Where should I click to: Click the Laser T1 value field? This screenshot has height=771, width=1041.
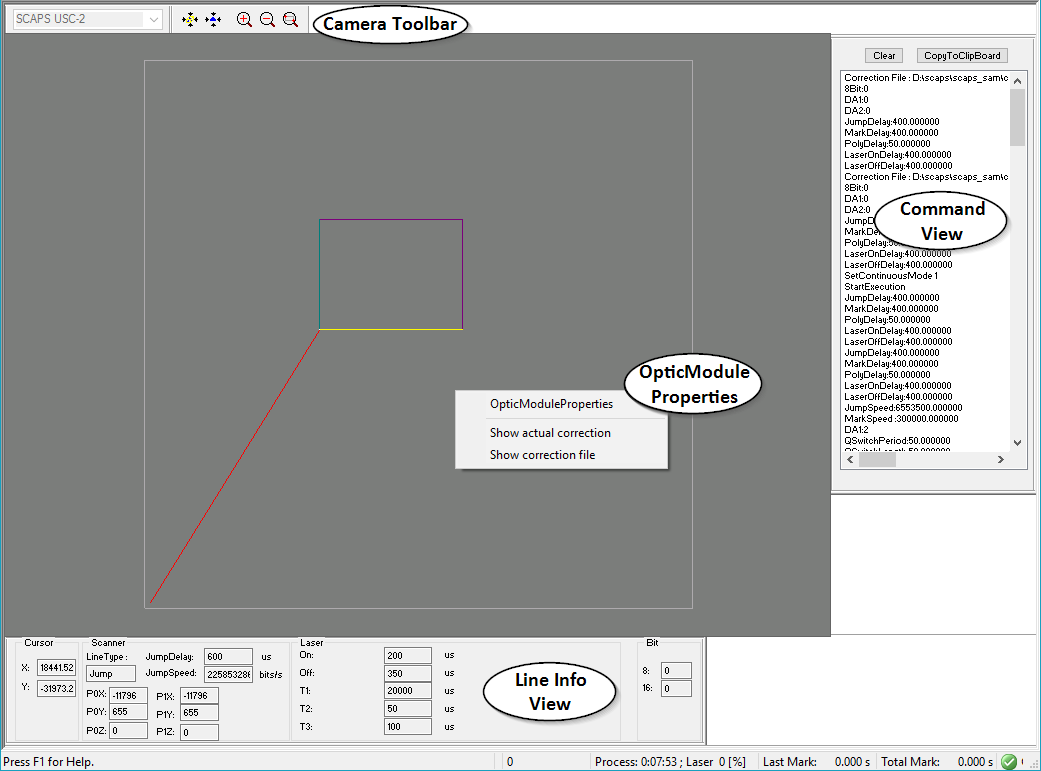[x=407, y=691]
